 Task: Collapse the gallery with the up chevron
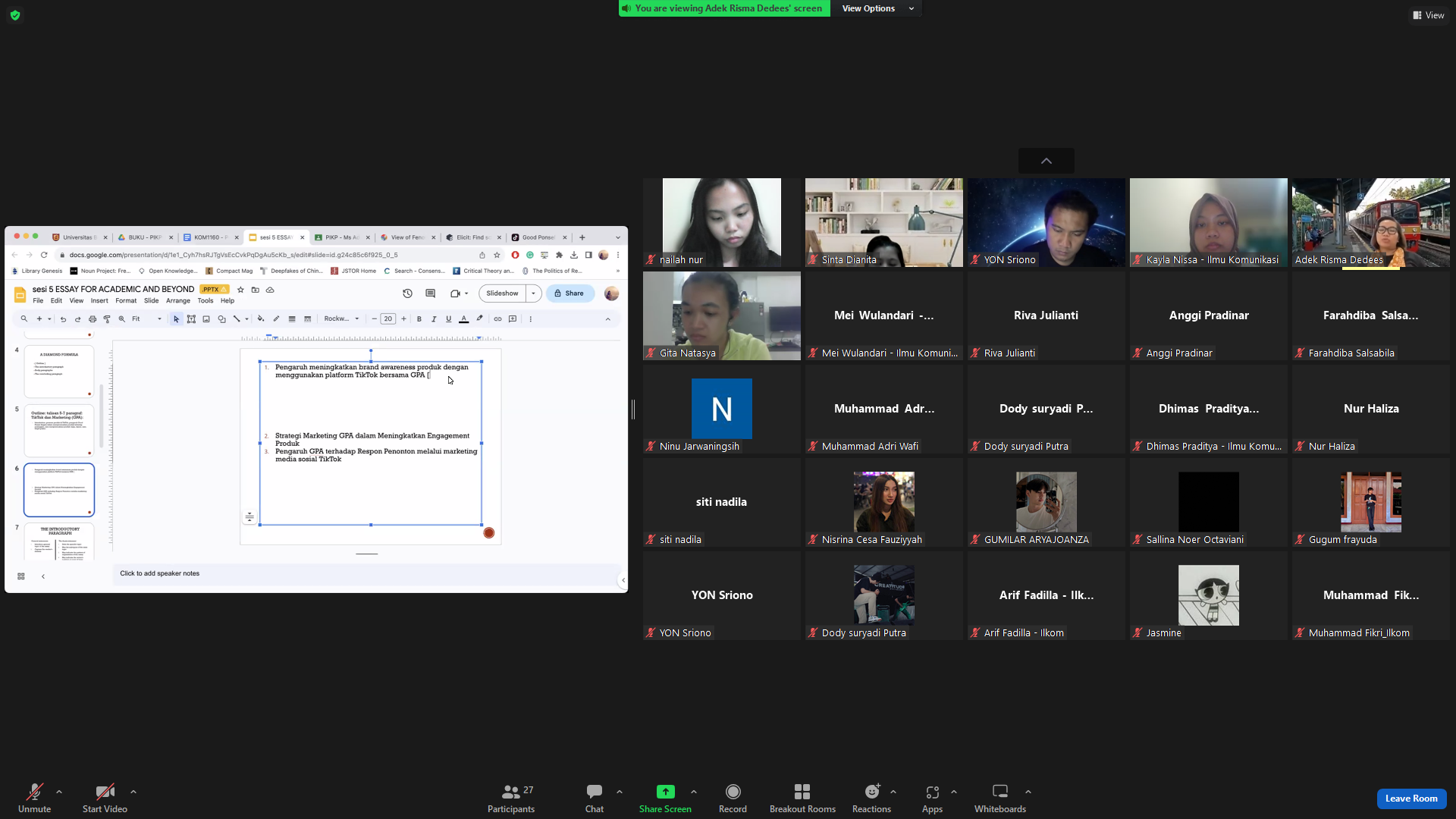1046,161
